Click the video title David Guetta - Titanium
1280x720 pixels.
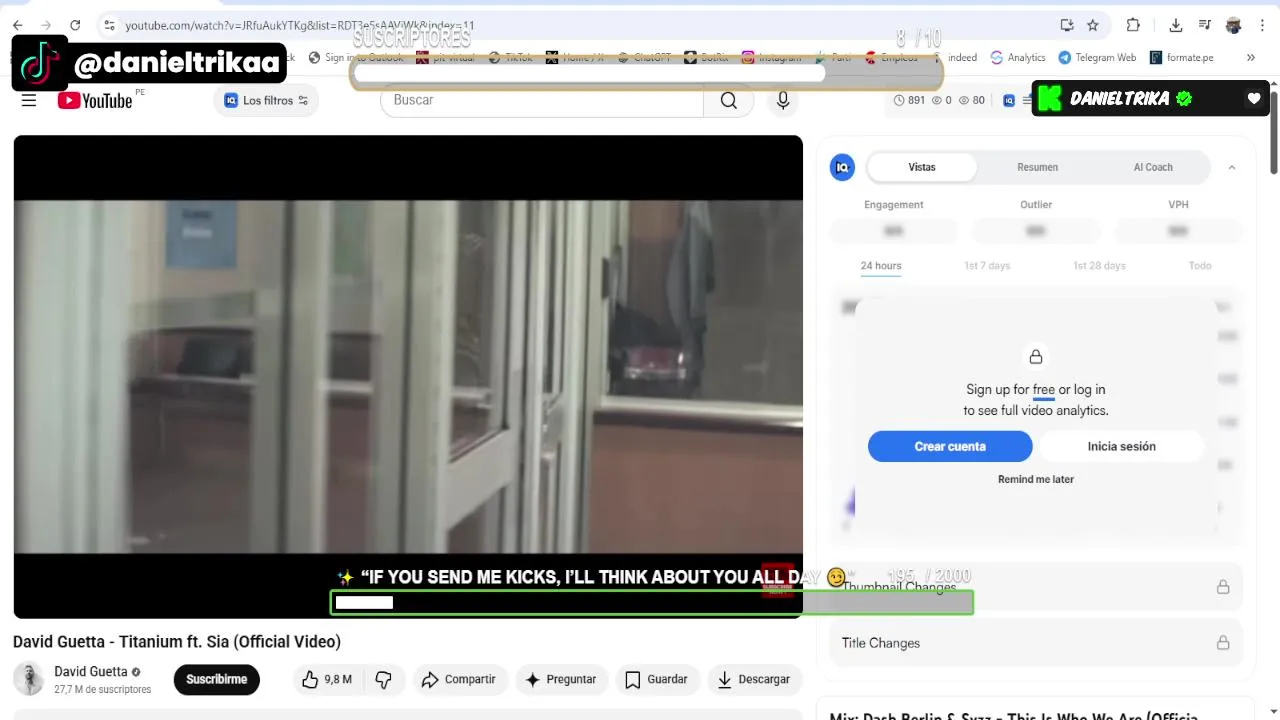(177, 642)
